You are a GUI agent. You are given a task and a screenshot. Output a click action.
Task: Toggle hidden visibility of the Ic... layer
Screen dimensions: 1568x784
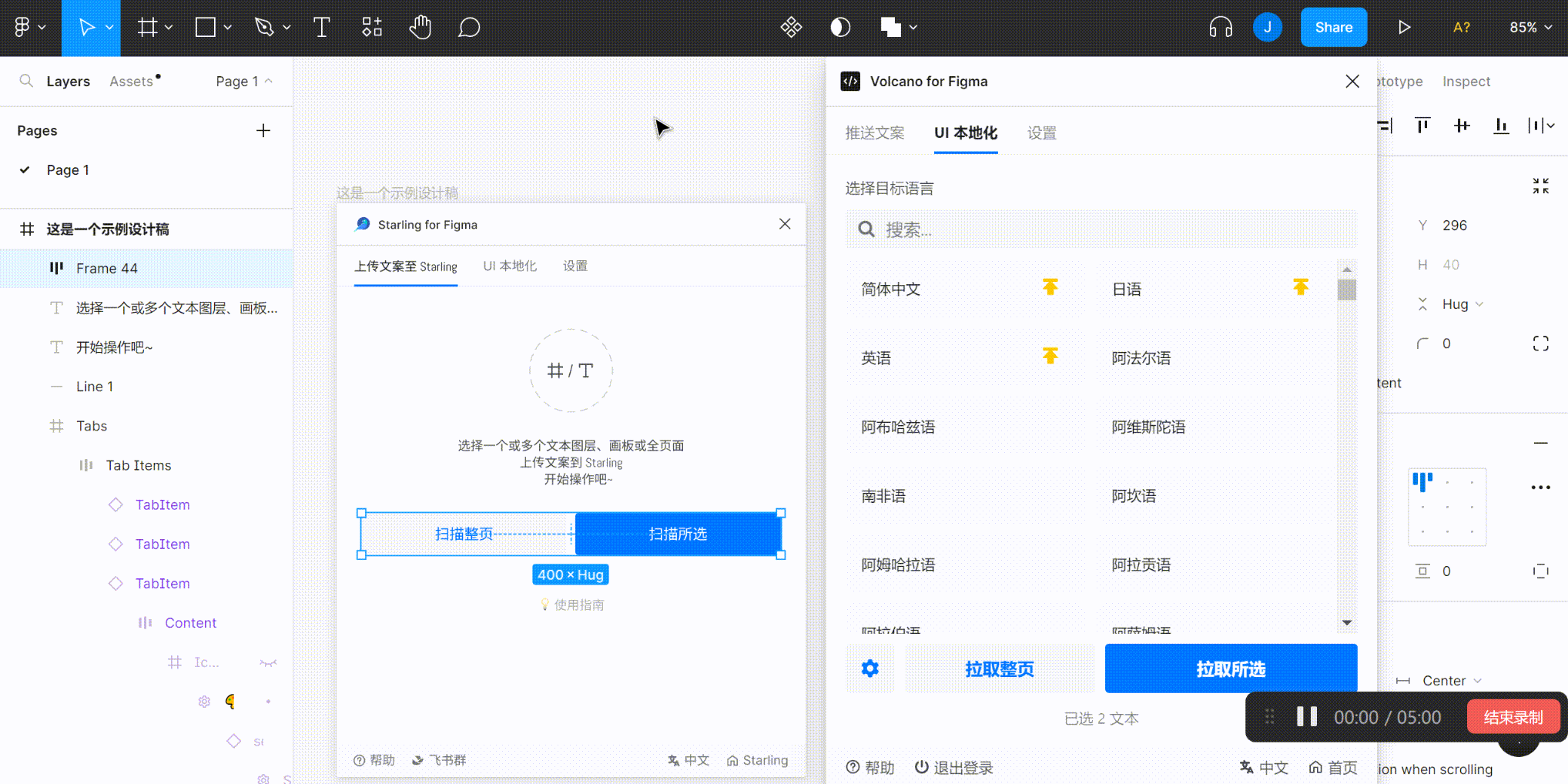click(x=268, y=662)
